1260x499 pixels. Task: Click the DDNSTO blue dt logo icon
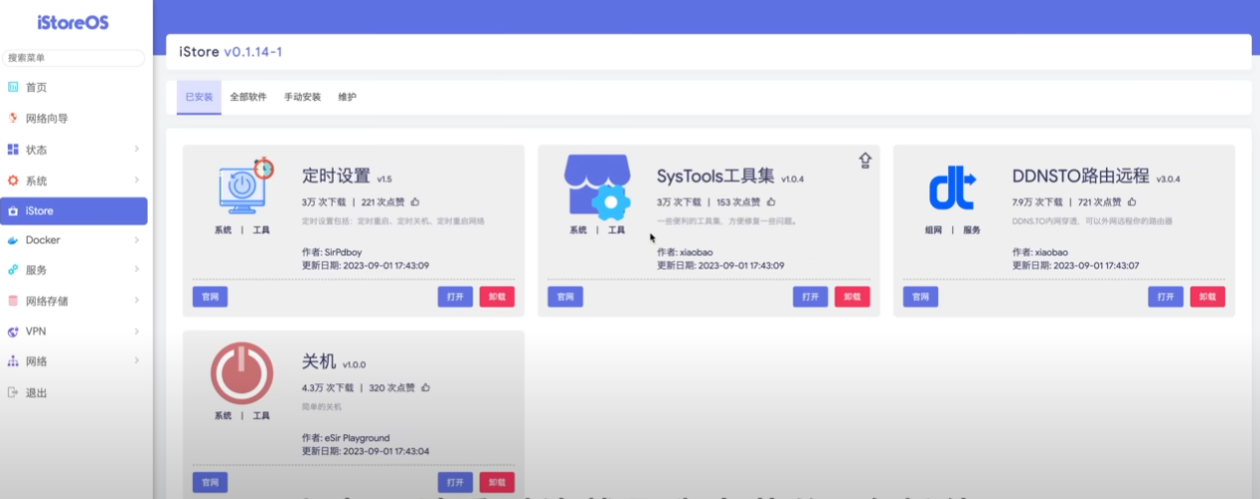(953, 189)
